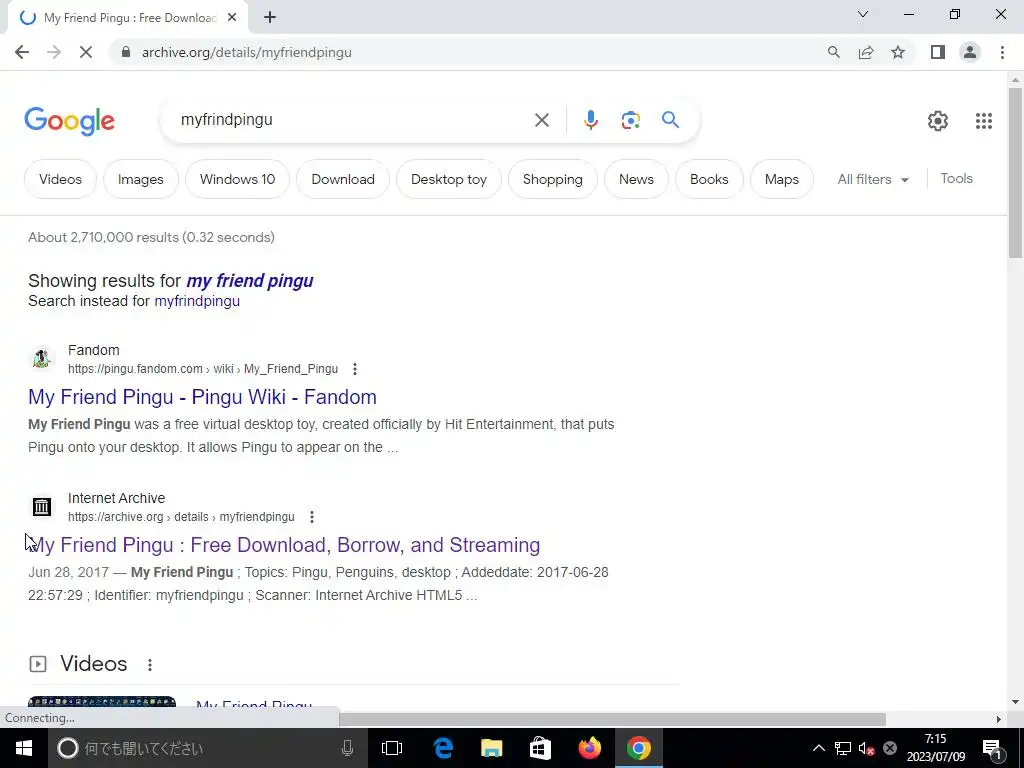Share this page icon
The image size is (1024, 768).
866,52
